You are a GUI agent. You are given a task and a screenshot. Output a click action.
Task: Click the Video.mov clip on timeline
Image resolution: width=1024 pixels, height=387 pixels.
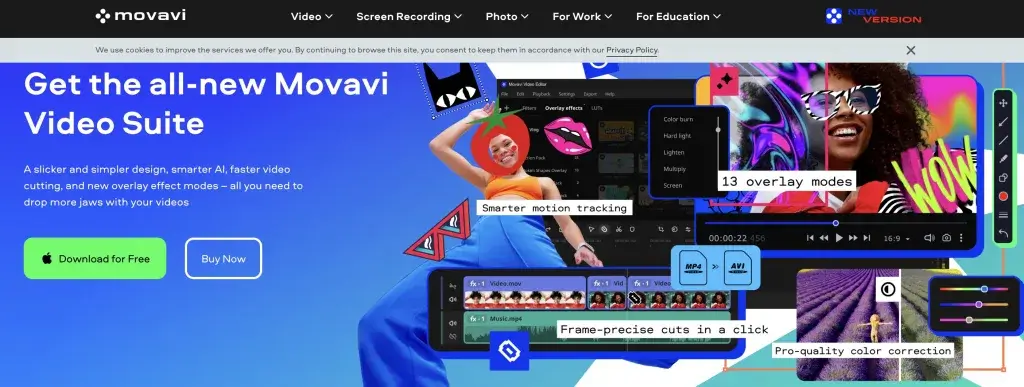525,292
